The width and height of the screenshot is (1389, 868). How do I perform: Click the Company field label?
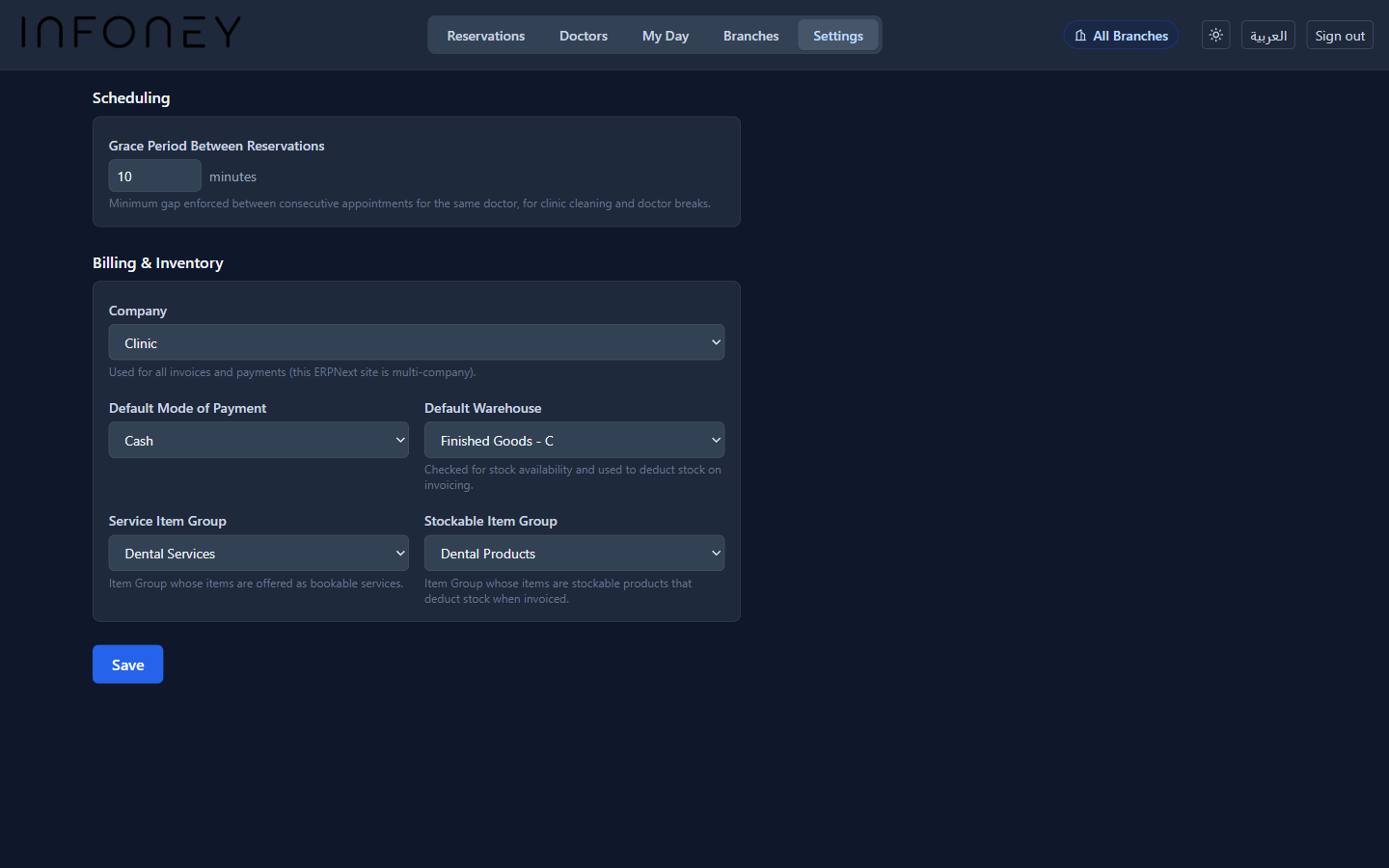(138, 311)
